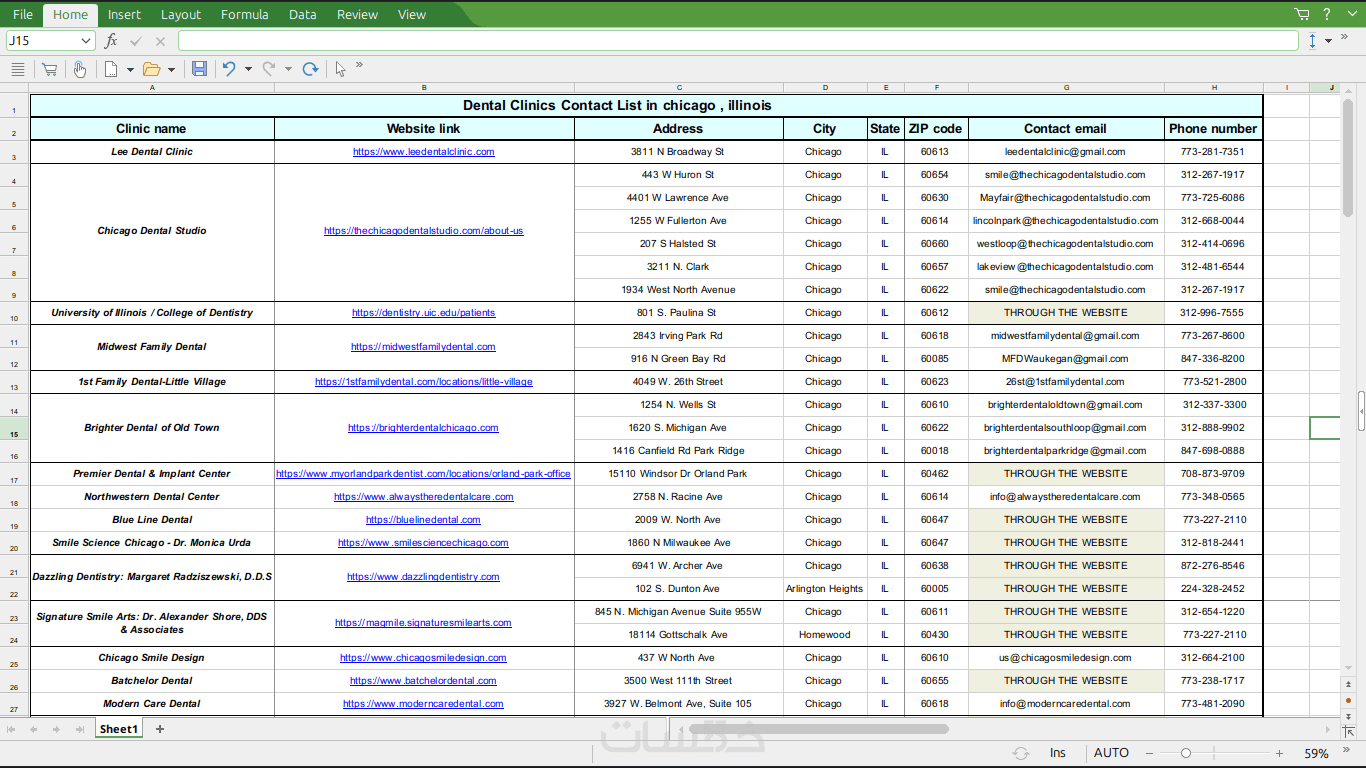1366x768 pixels.
Task: Open the Undo history dropdown arrow
Action: pyautogui.click(x=248, y=70)
